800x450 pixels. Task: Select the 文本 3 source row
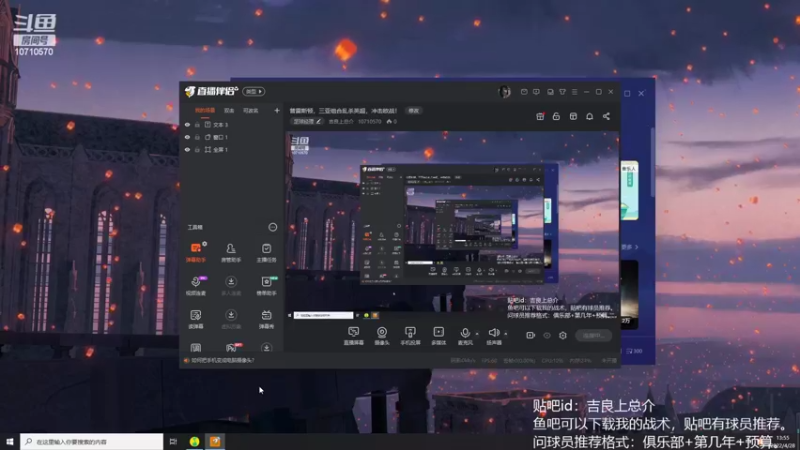pos(232,124)
